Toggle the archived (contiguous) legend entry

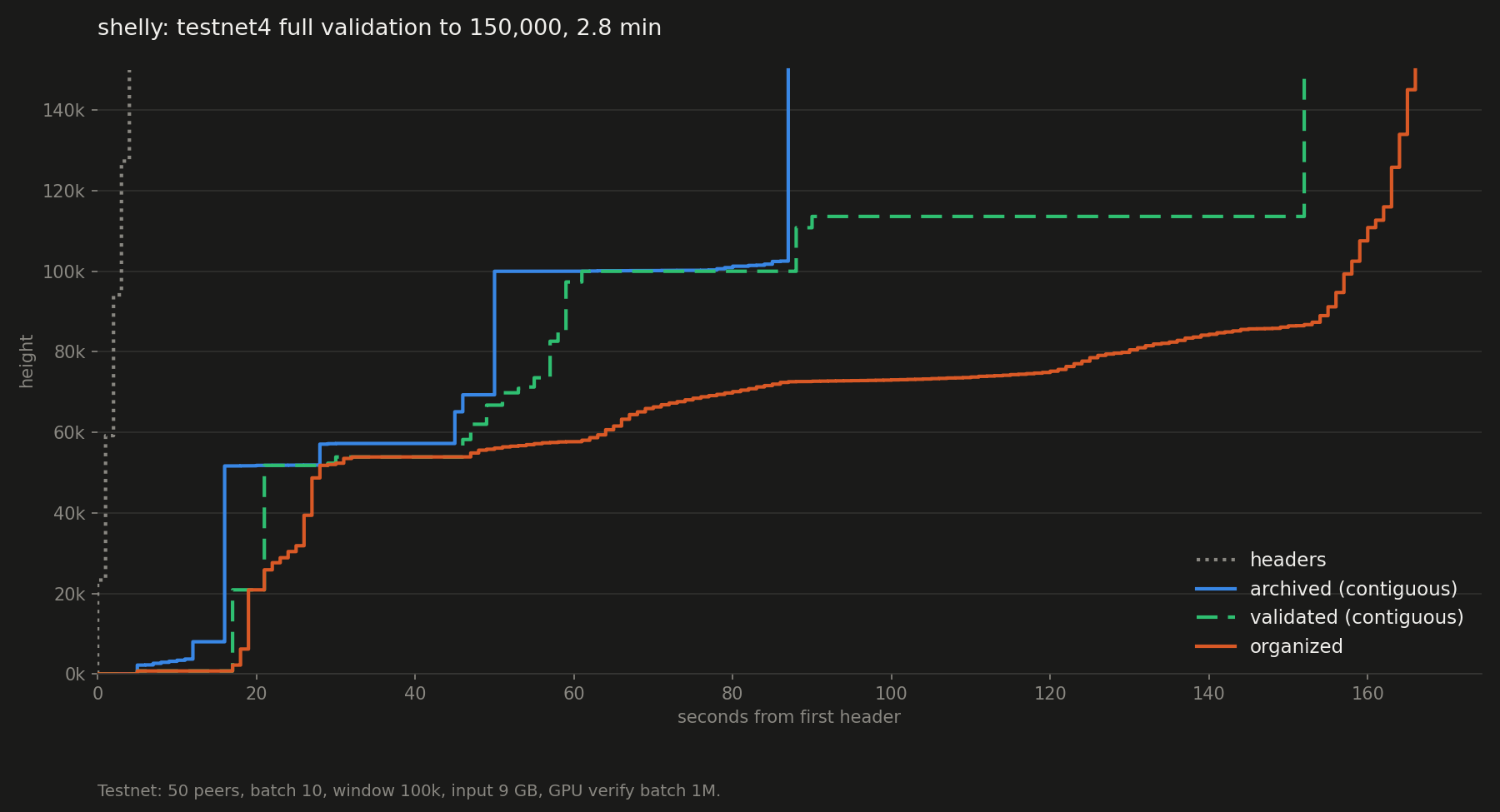click(x=1326, y=589)
